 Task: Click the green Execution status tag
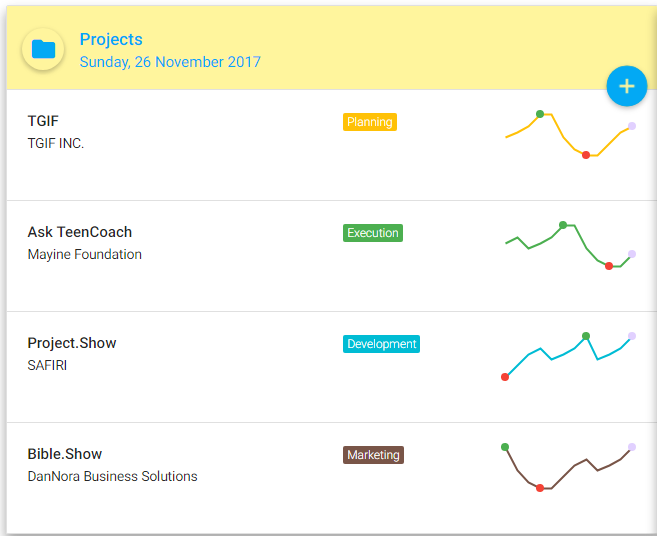373,233
